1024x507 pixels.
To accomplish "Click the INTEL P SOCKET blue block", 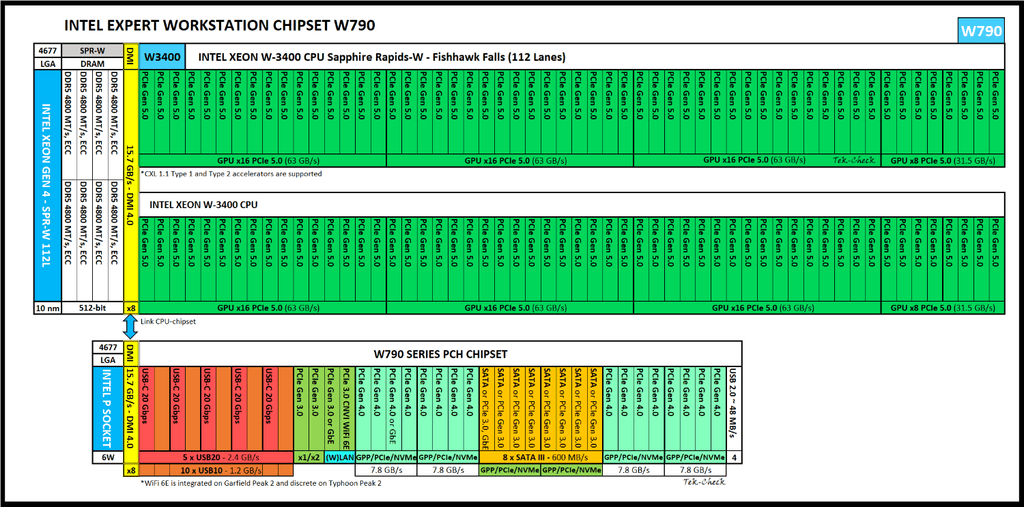I will click(x=109, y=408).
